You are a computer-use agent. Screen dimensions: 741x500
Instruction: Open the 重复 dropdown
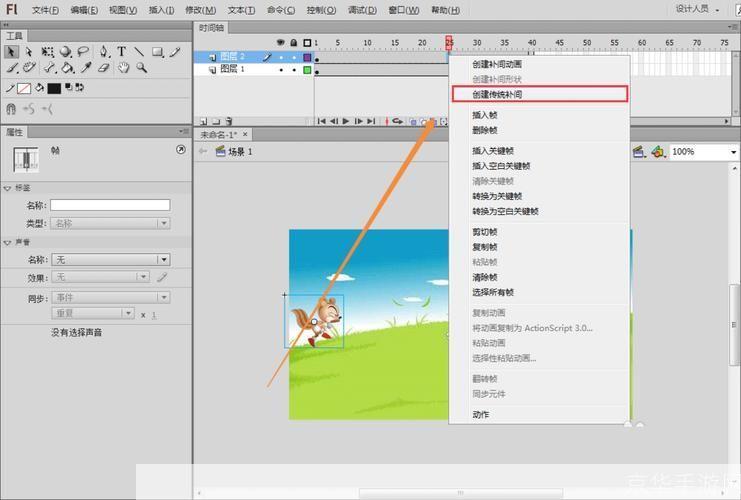click(x=93, y=313)
